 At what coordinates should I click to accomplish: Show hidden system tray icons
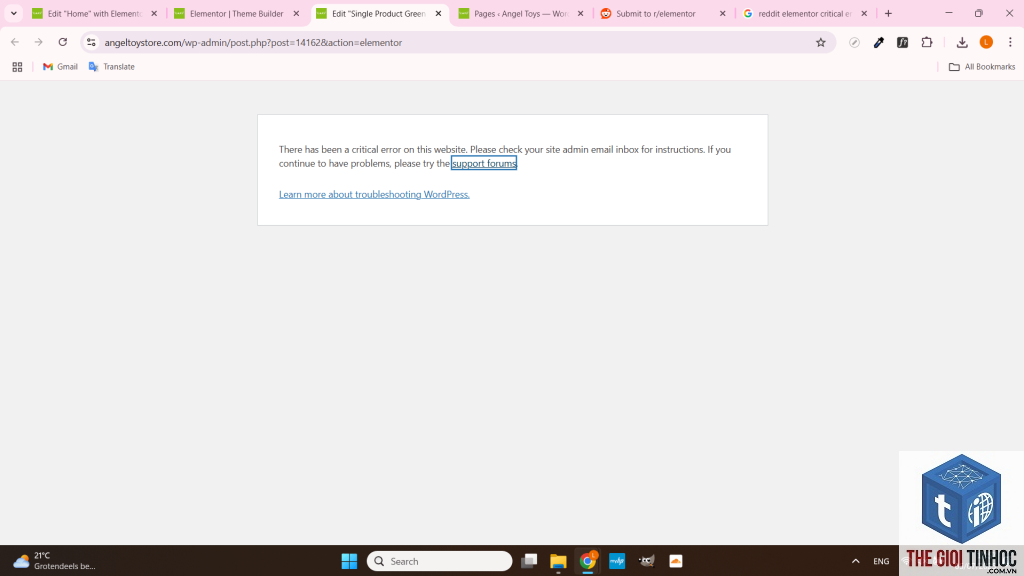click(x=856, y=561)
